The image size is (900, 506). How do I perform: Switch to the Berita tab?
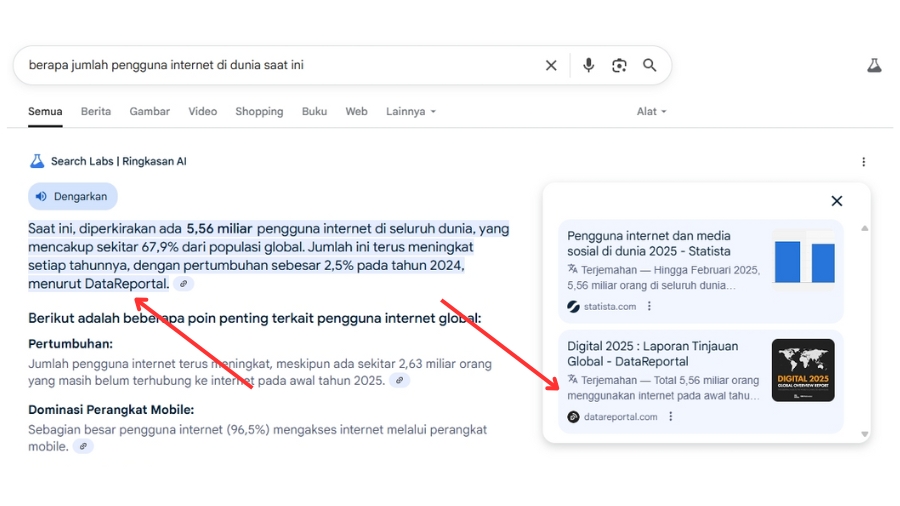click(96, 111)
